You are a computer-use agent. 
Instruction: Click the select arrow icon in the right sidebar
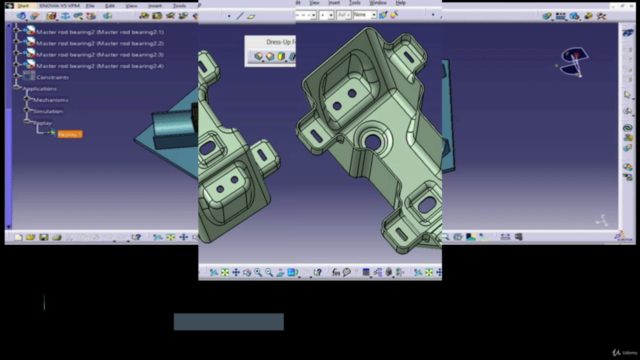[627, 95]
